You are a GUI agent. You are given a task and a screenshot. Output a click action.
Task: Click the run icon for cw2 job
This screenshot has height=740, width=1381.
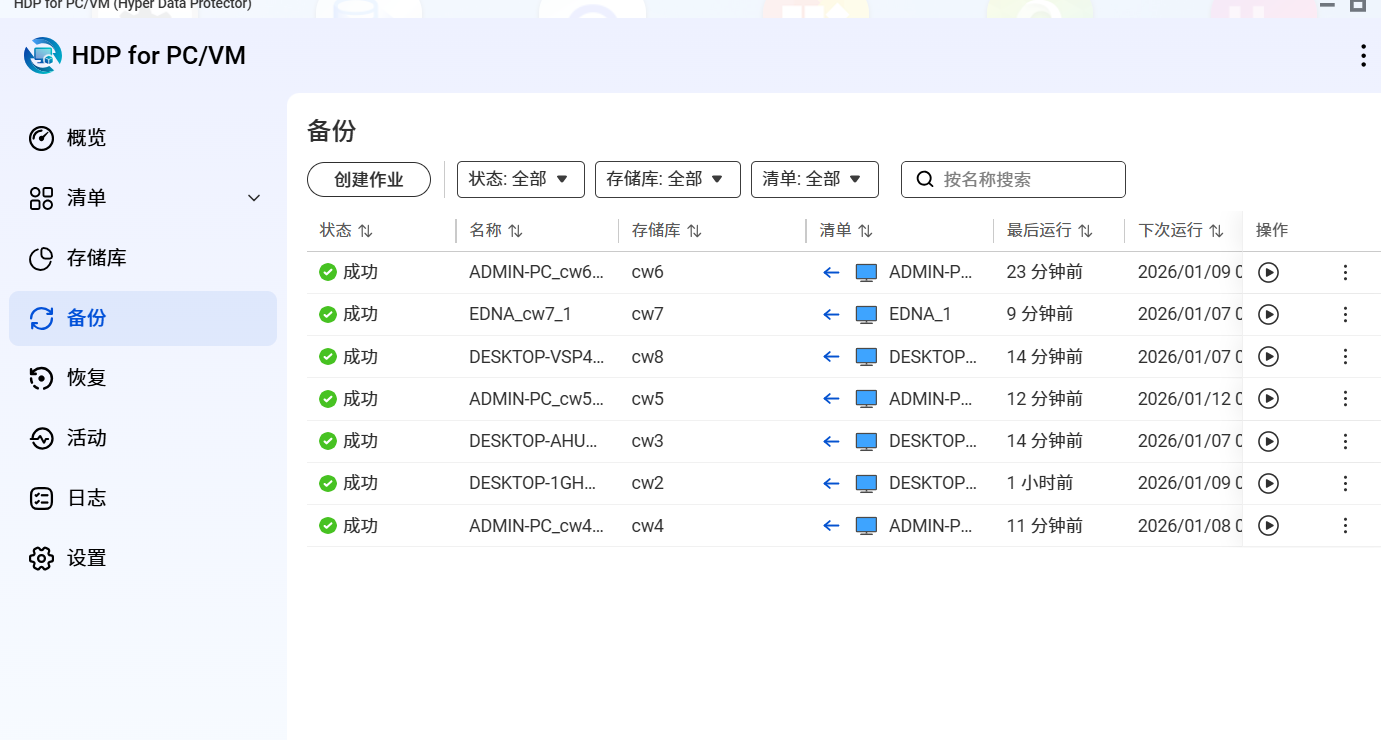click(1268, 484)
